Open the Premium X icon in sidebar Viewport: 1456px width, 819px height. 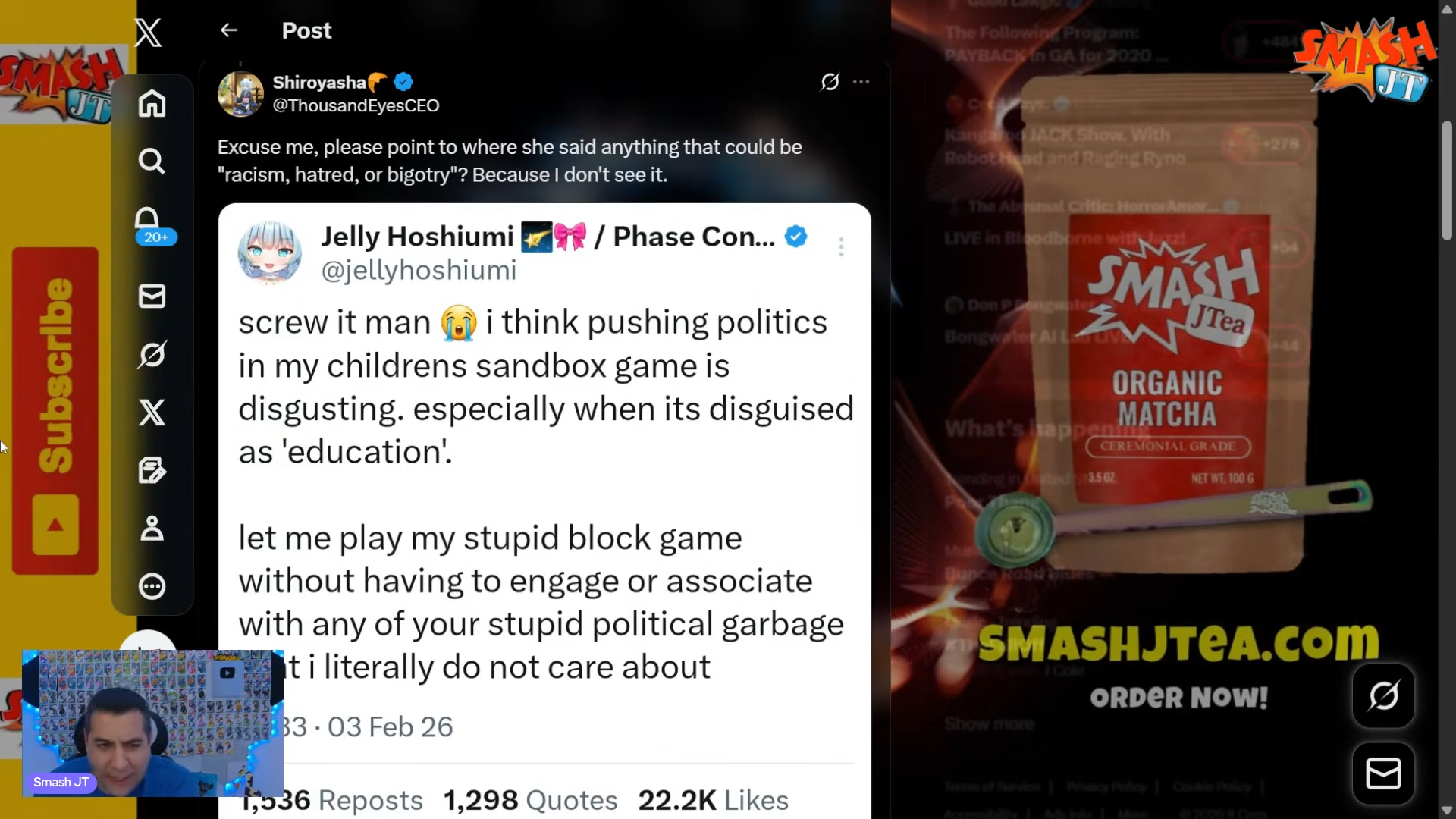[152, 413]
